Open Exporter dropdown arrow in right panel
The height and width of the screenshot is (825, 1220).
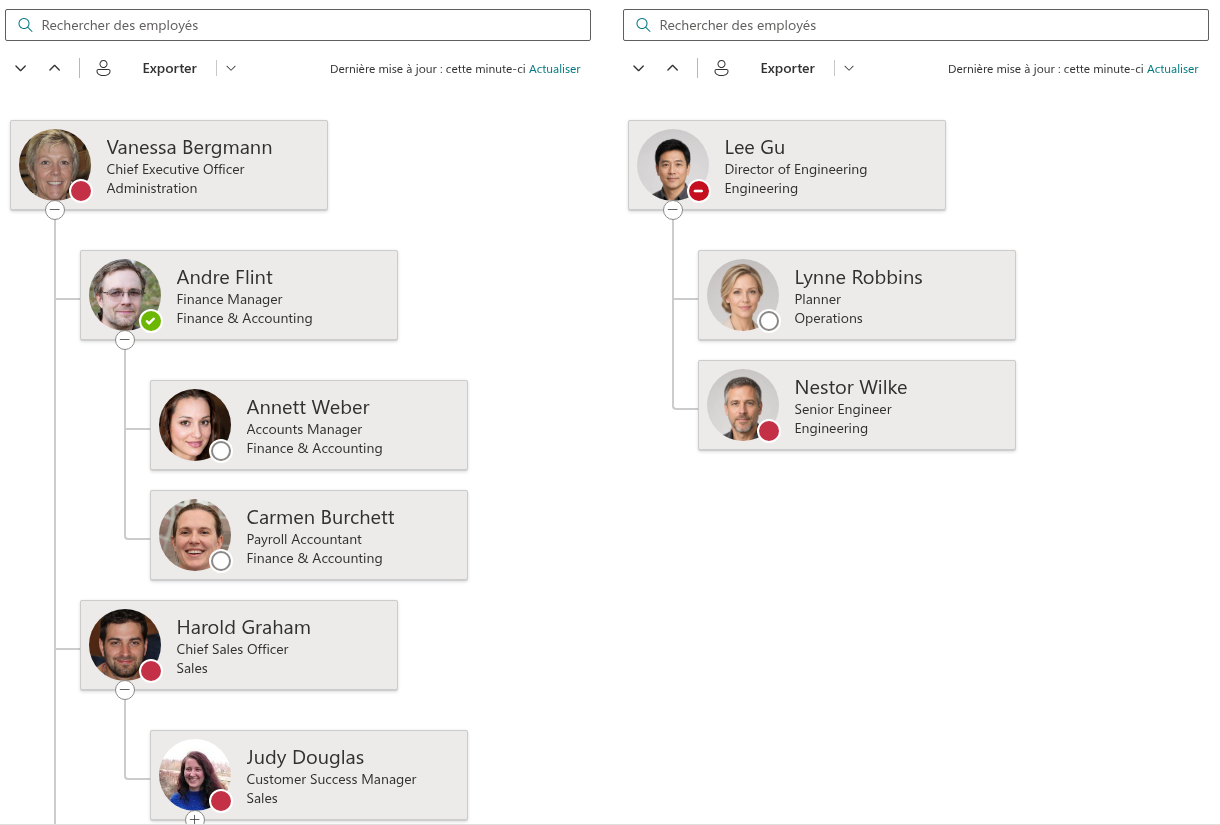tap(849, 68)
